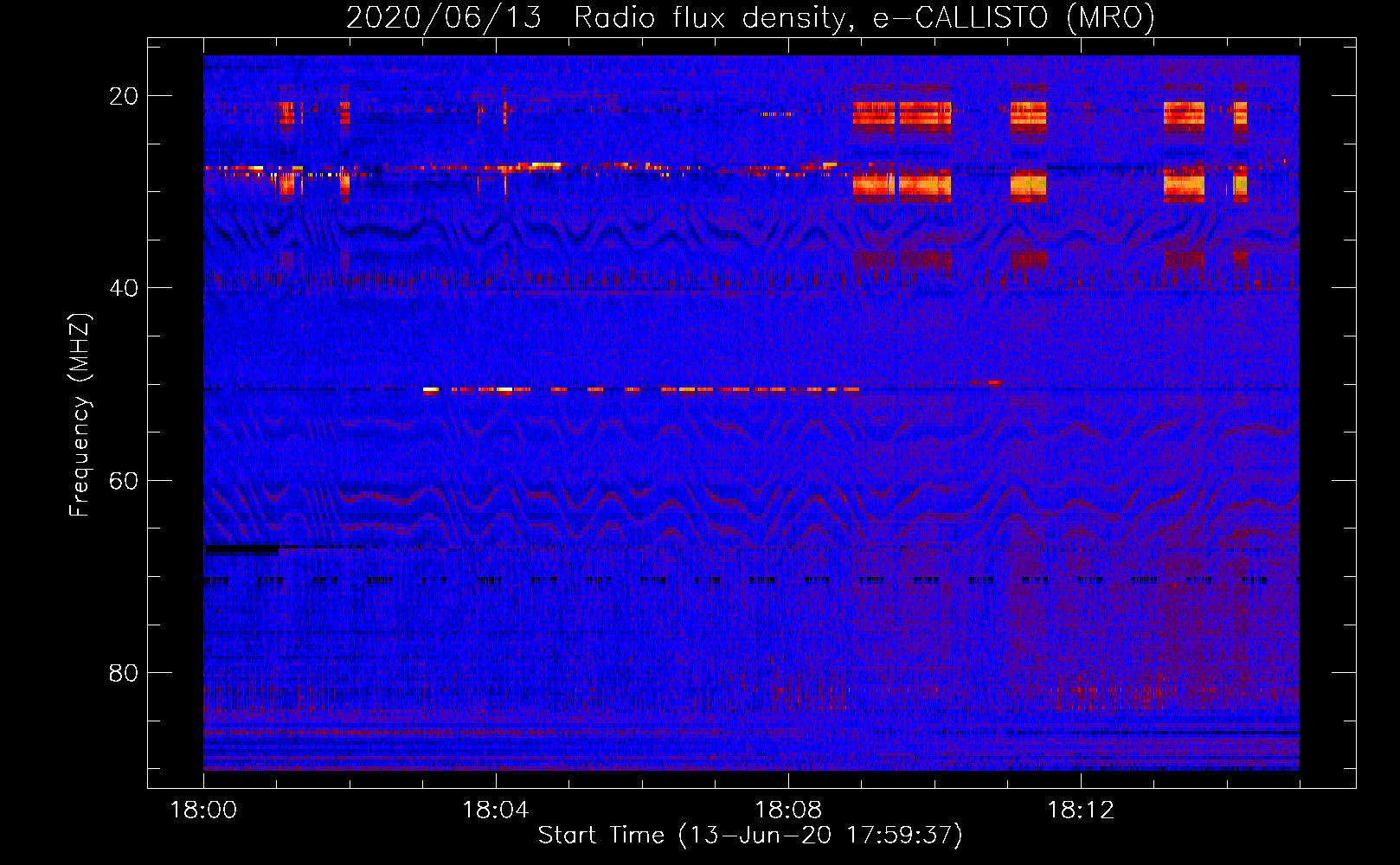Click the 60 MHz frequency tick label

(124, 480)
